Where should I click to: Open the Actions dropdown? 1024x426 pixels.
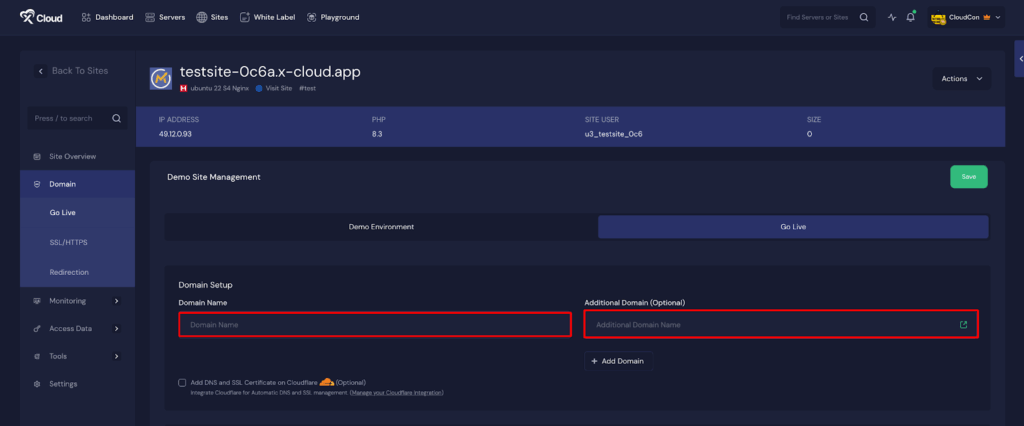[961, 78]
